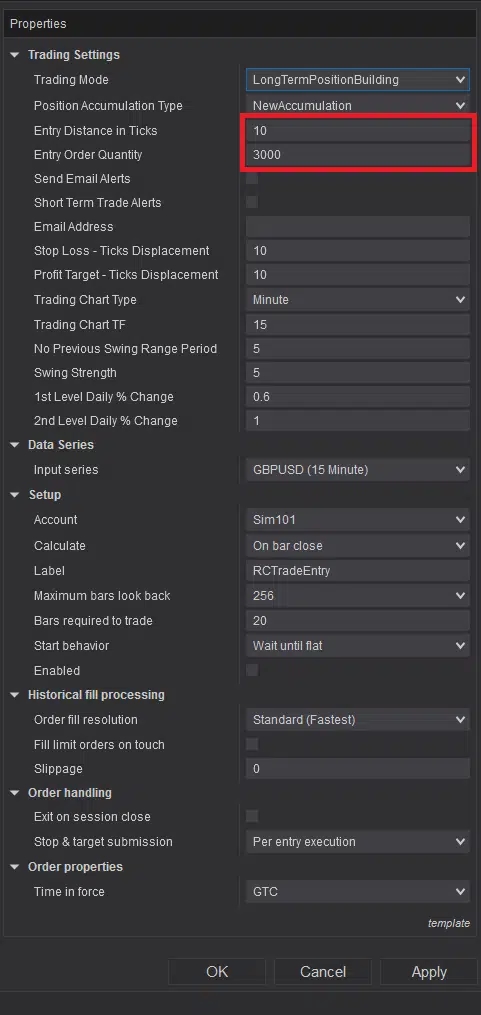Open the Time in force dropdown
Image resolution: width=481 pixels, height=1015 pixels.
tap(357, 891)
